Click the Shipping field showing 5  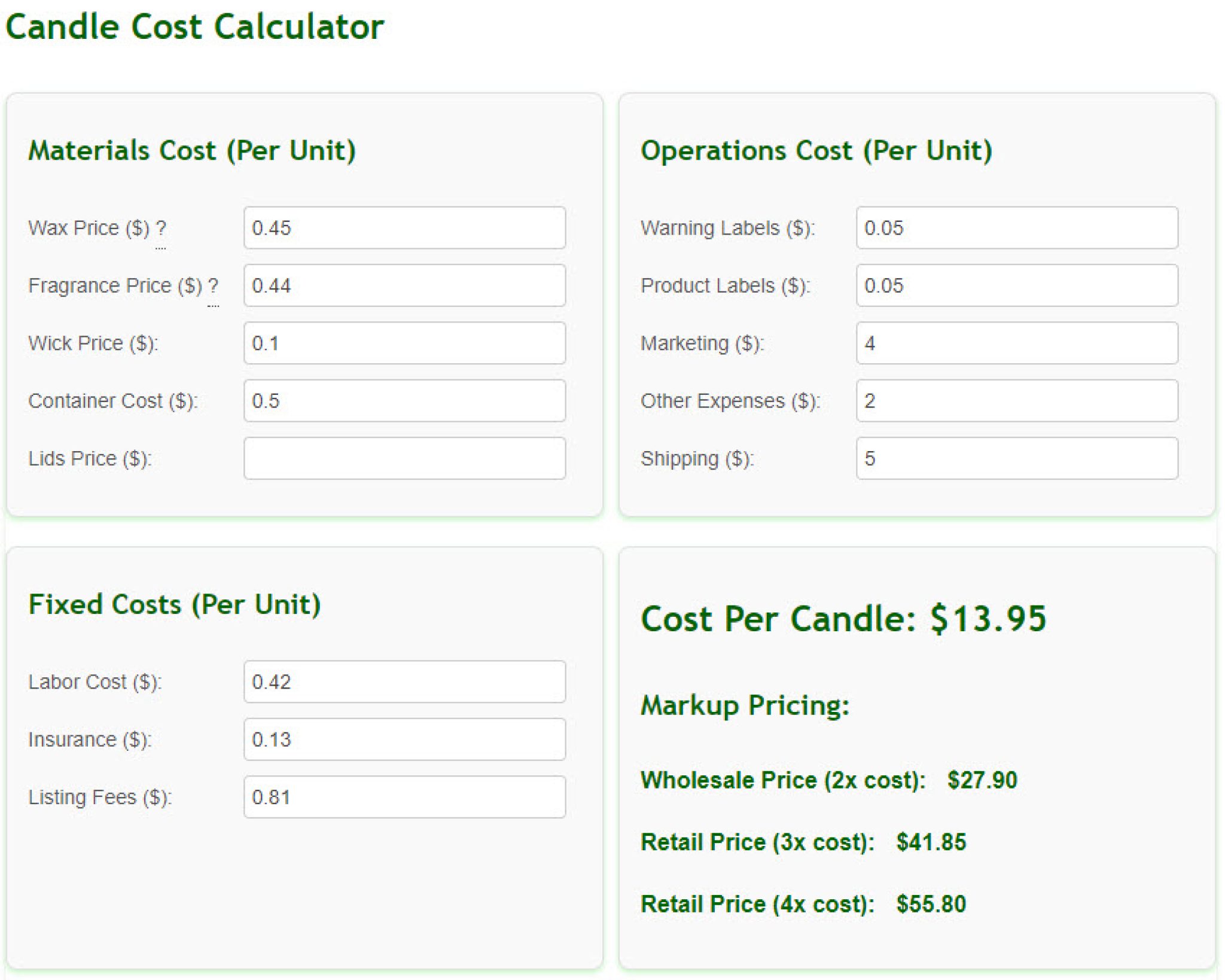[1017, 458]
